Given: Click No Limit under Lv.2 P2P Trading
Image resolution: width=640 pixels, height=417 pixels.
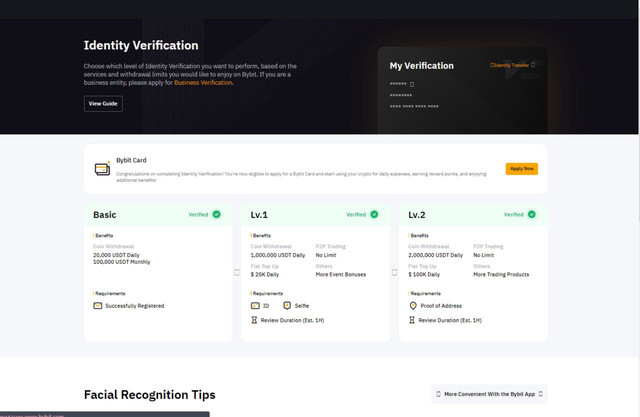Looking at the screenshot, I should 484,255.
